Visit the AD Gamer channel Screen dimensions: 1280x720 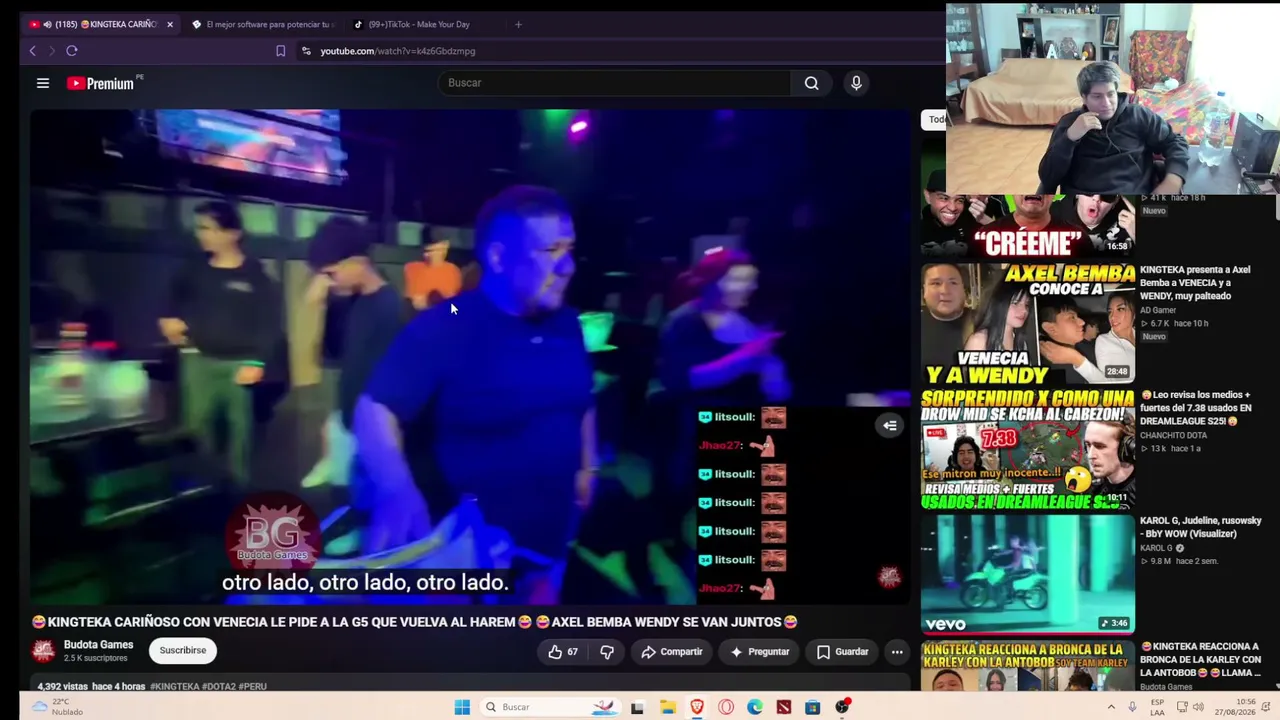coord(1158,310)
